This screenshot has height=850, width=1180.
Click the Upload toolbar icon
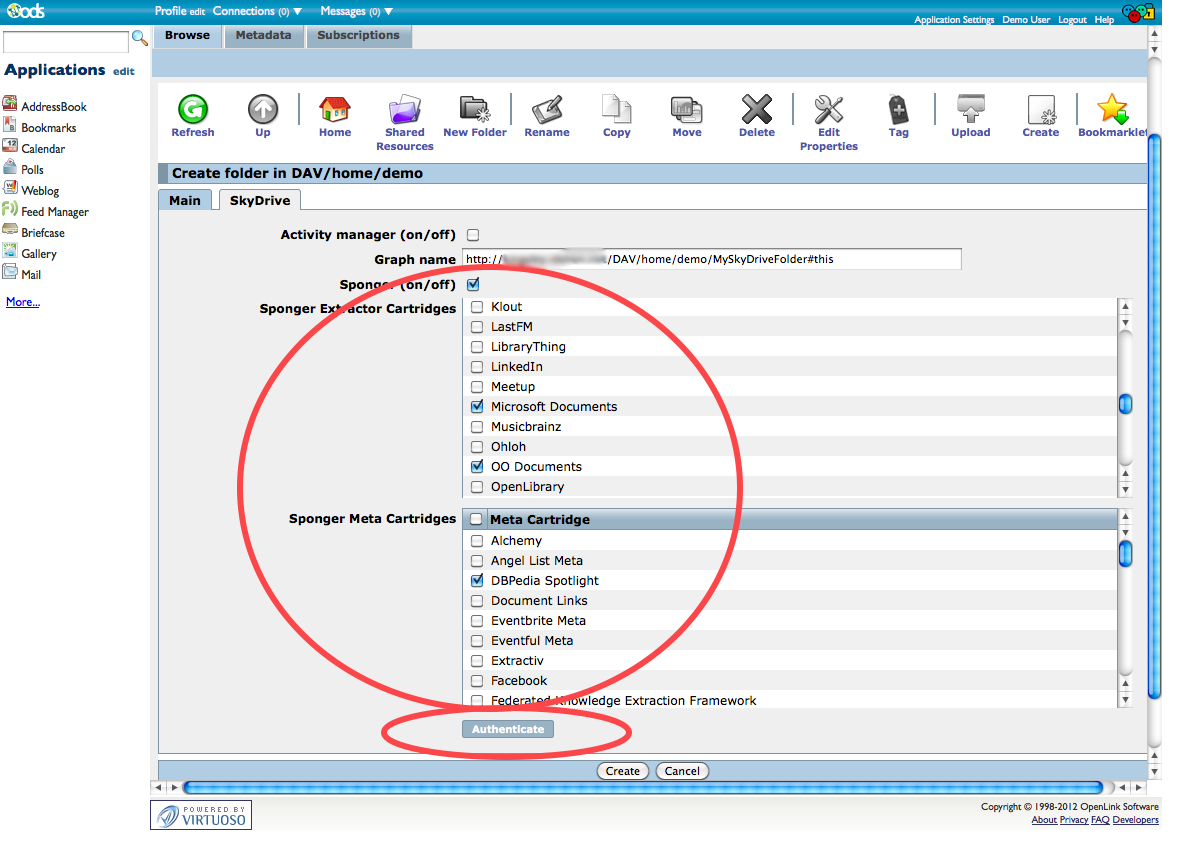[971, 109]
